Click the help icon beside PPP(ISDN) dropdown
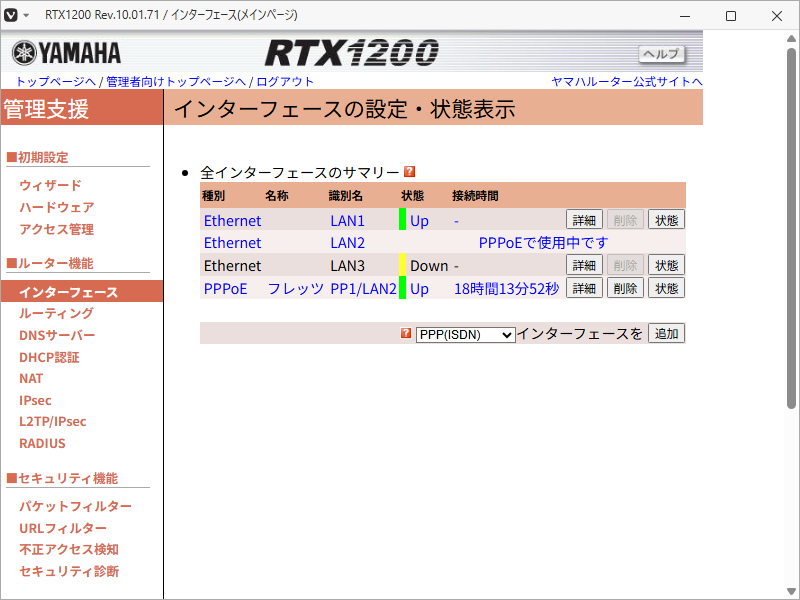The image size is (800, 600). [406, 333]
